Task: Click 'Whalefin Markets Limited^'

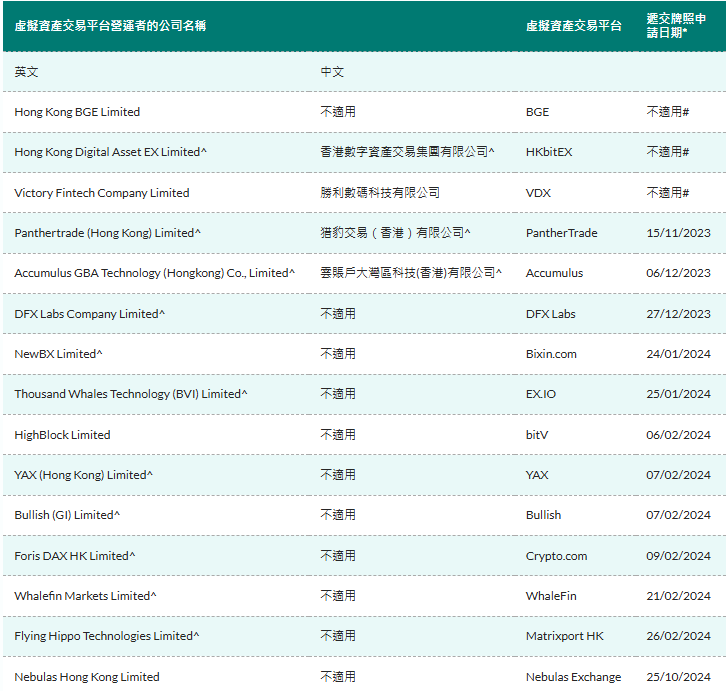Action: 85,596
